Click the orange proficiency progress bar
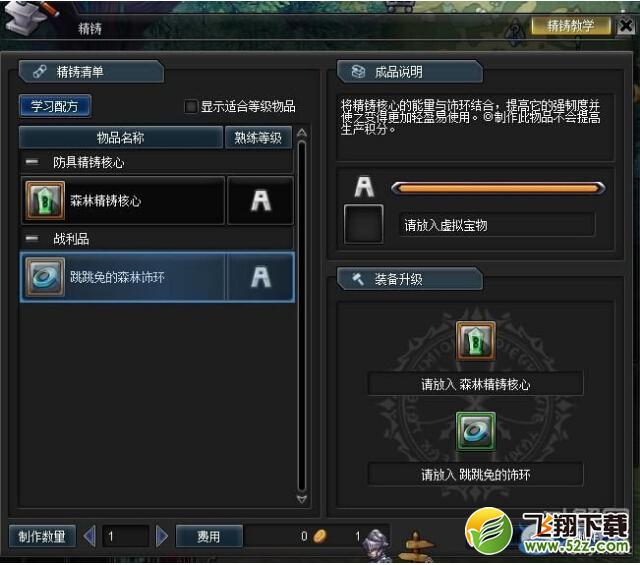This screenshot has height=565, width=640. 498,188
